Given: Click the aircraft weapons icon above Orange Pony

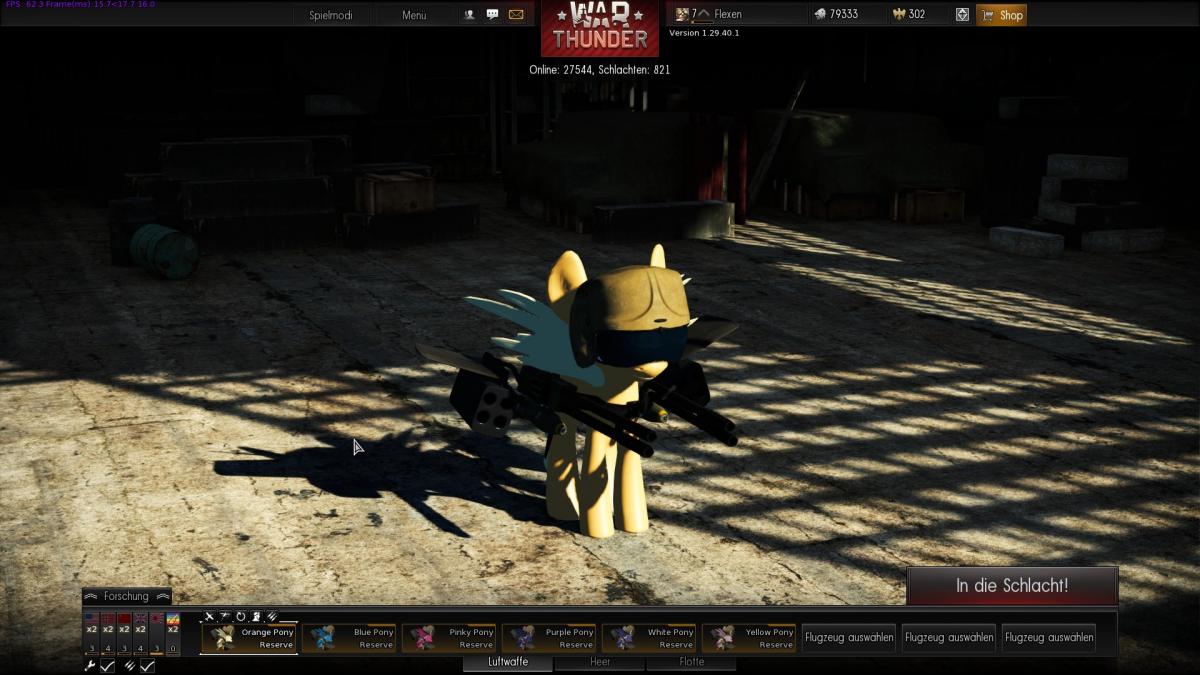Looking at the screenshot, I should (226, 617).
